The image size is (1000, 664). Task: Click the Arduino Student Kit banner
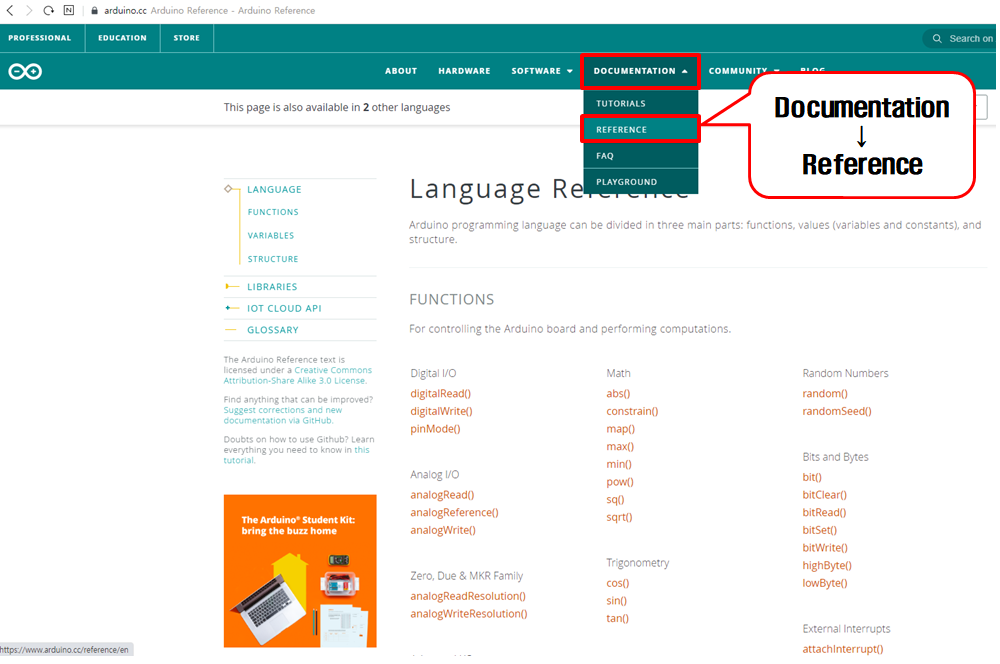click(300, 571)
